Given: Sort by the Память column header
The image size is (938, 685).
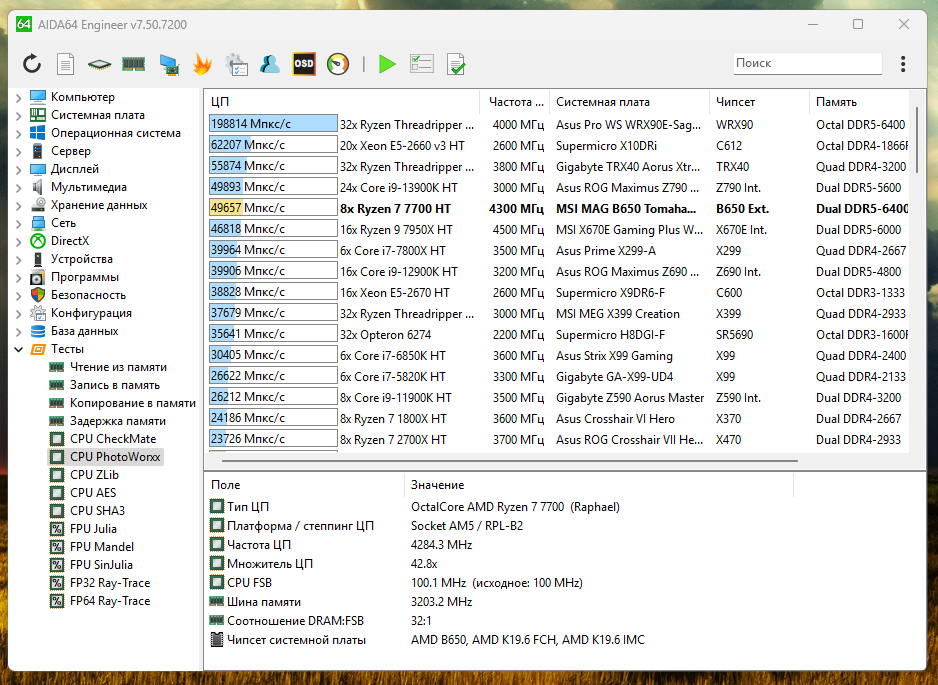Looking at the screenshot, I should point(859,102).
